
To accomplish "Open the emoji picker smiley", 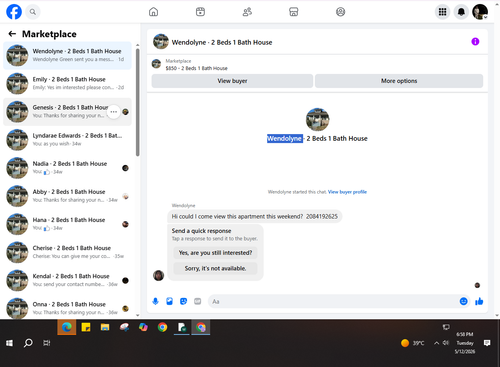I will pos(463,301).
